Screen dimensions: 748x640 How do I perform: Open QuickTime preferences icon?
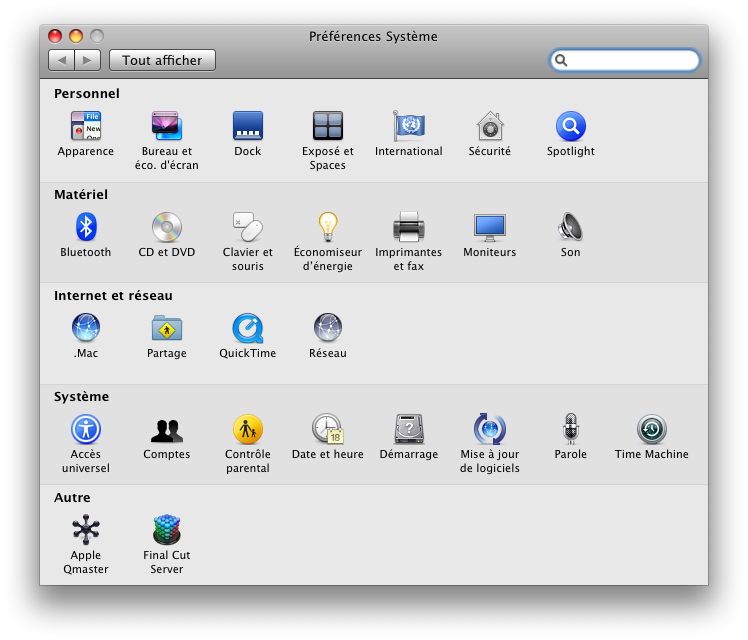pos(248,328)
